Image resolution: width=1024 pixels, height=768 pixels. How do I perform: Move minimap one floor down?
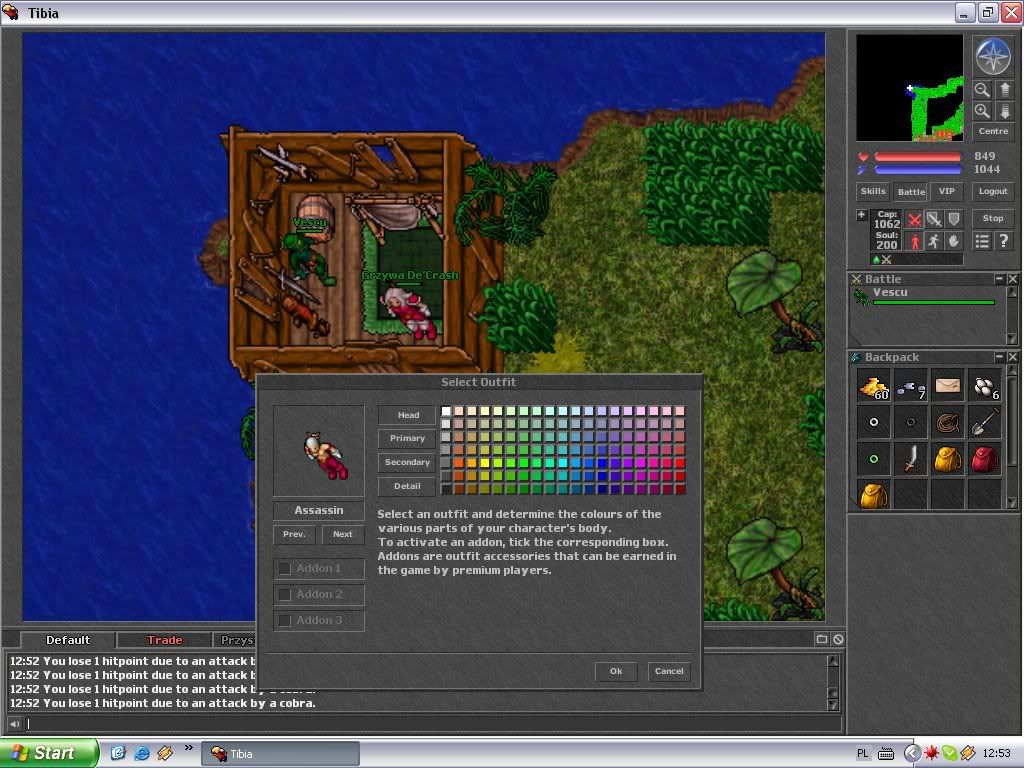click(1004, 111)
